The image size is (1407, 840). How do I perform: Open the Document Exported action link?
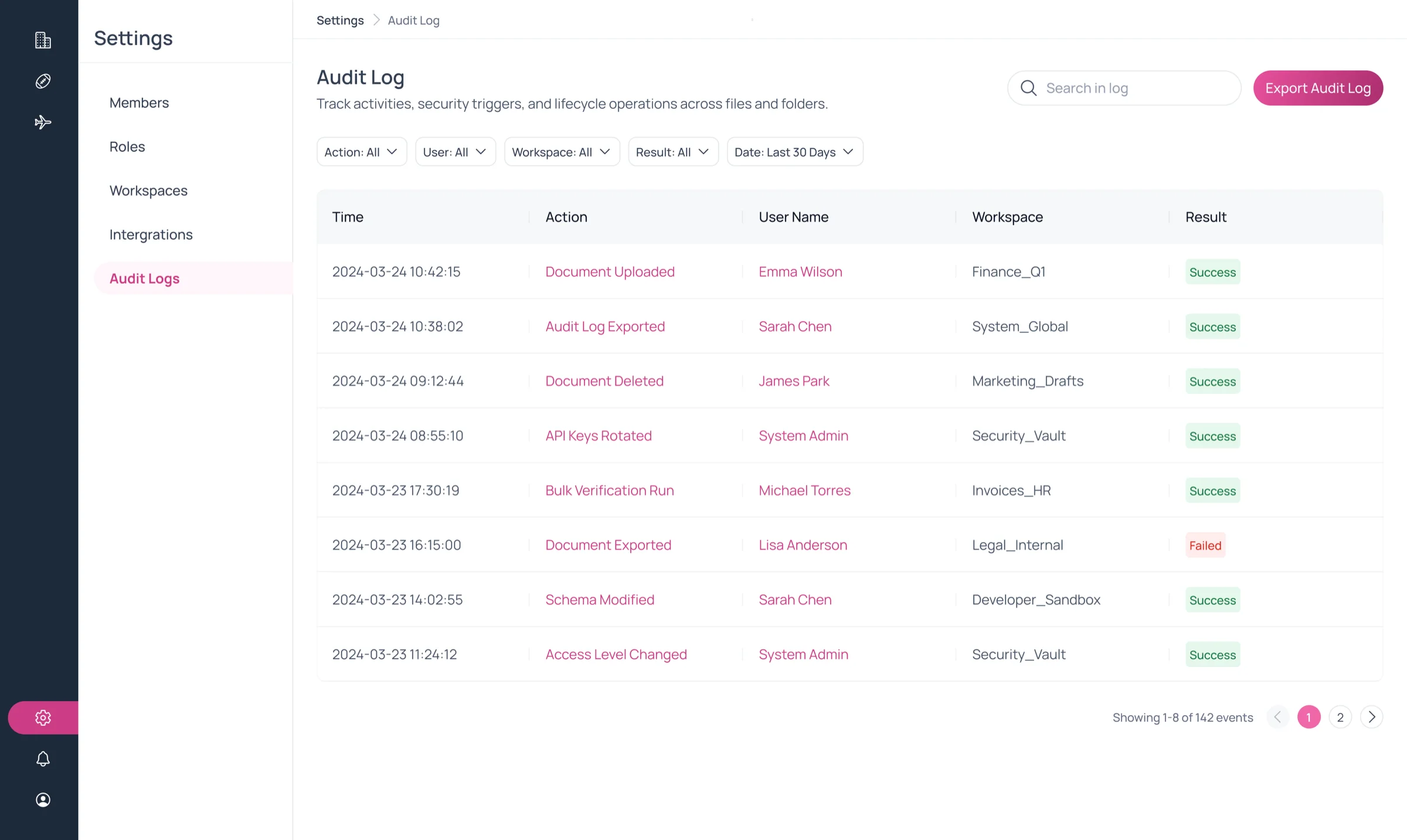click(x=608, y=545)
